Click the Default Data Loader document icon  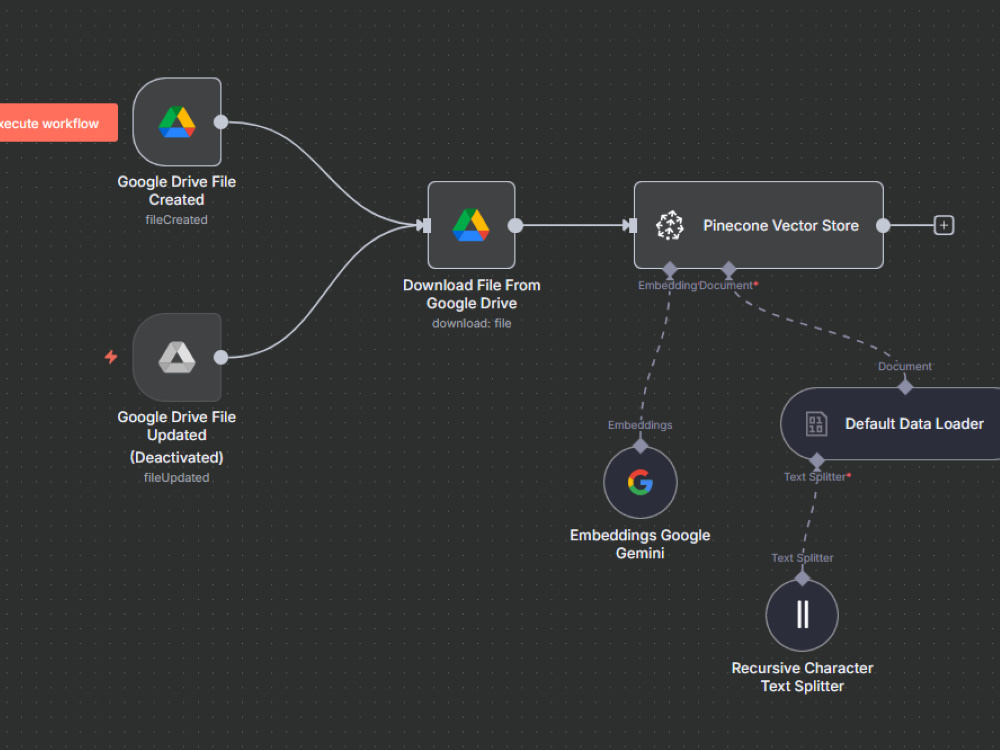(816, 424)
